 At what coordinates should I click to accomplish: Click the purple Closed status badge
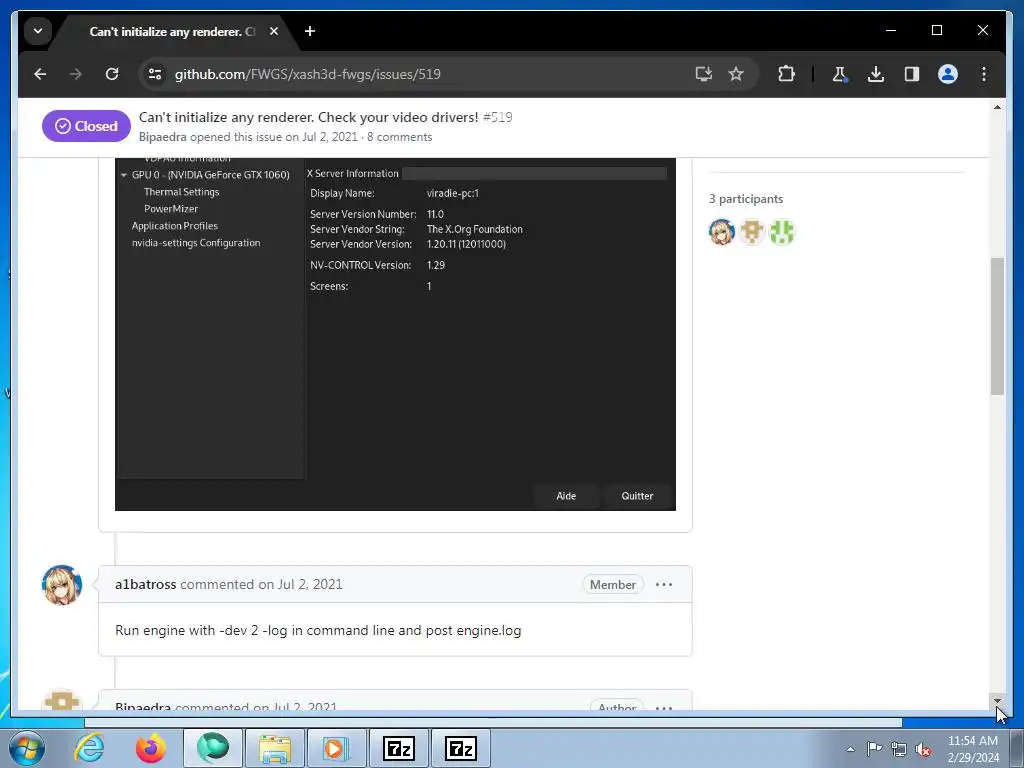point(86,126)
